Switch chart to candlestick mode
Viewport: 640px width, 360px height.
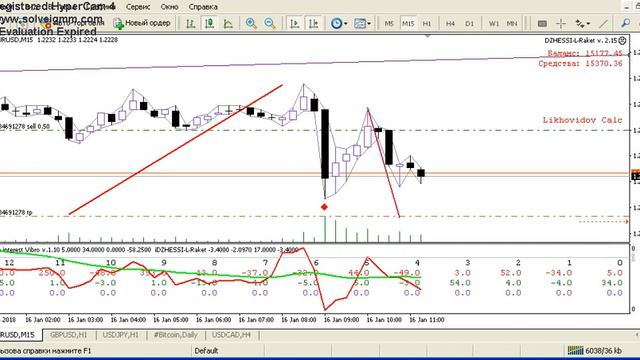coord(209,24)
